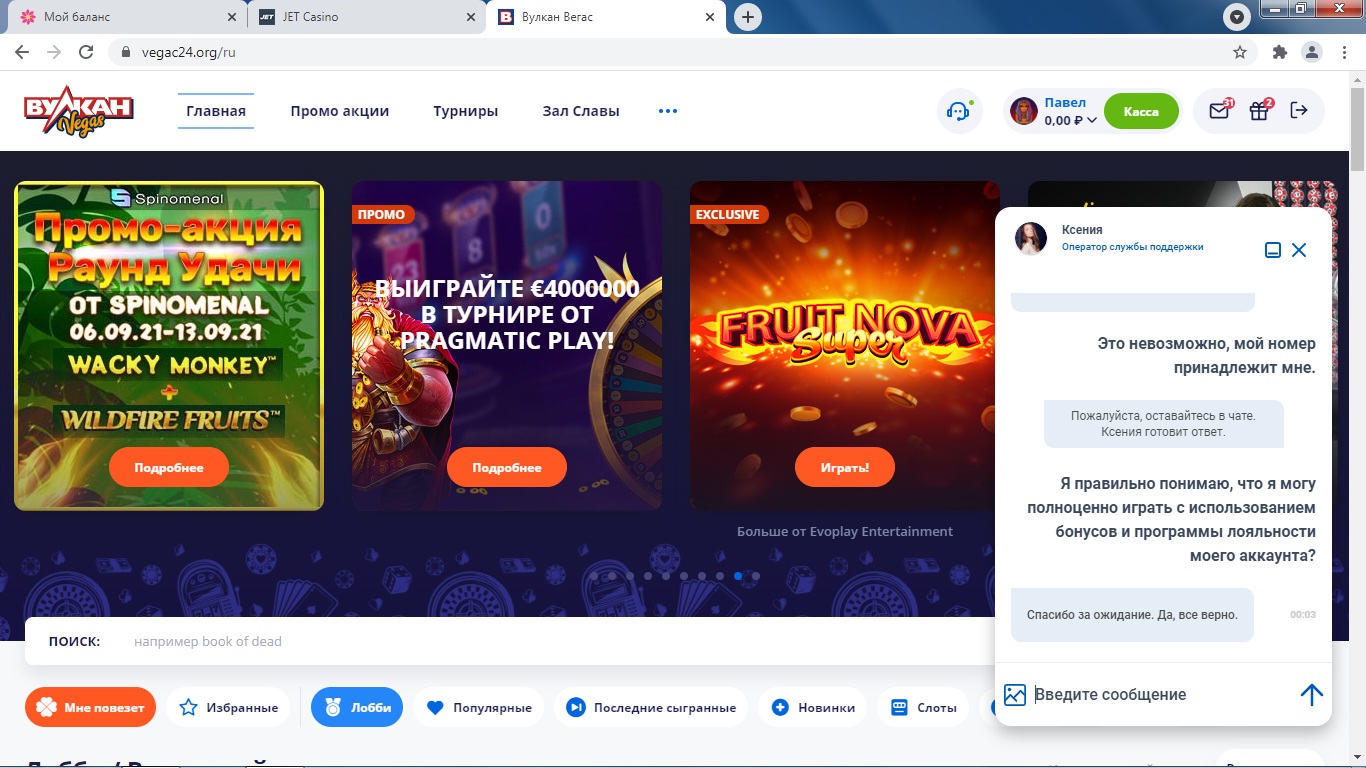Open the Fruit Nova Super banner image

pyautogui.click(x=845, y=345)
